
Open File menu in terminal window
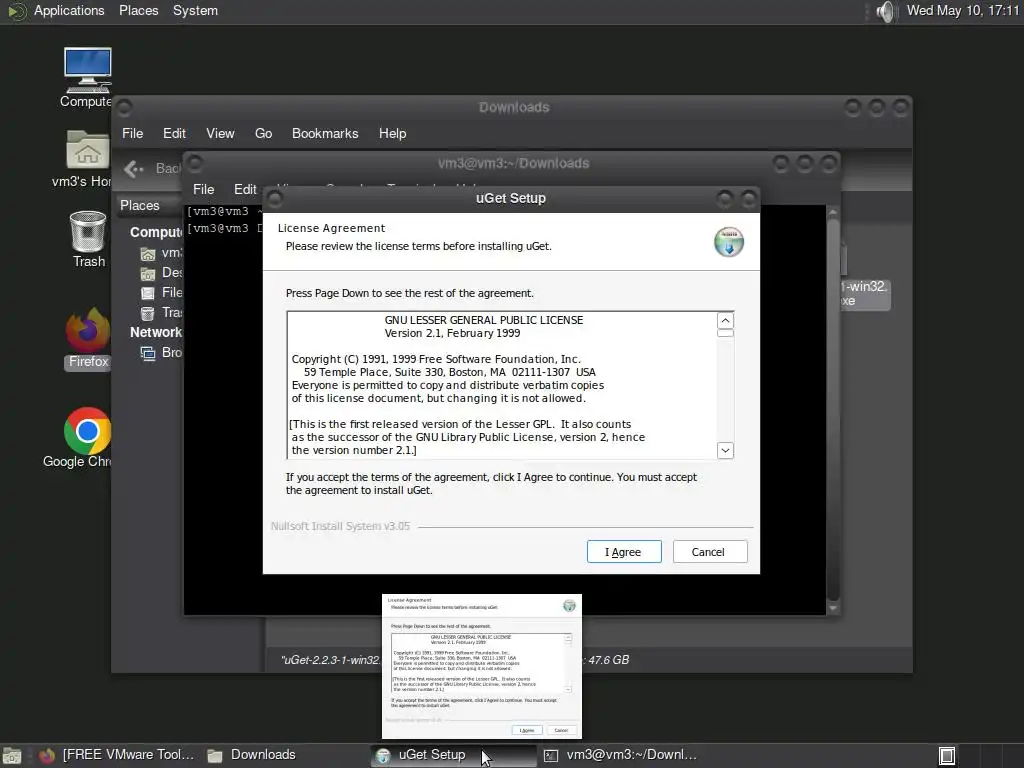click(203, 189)
